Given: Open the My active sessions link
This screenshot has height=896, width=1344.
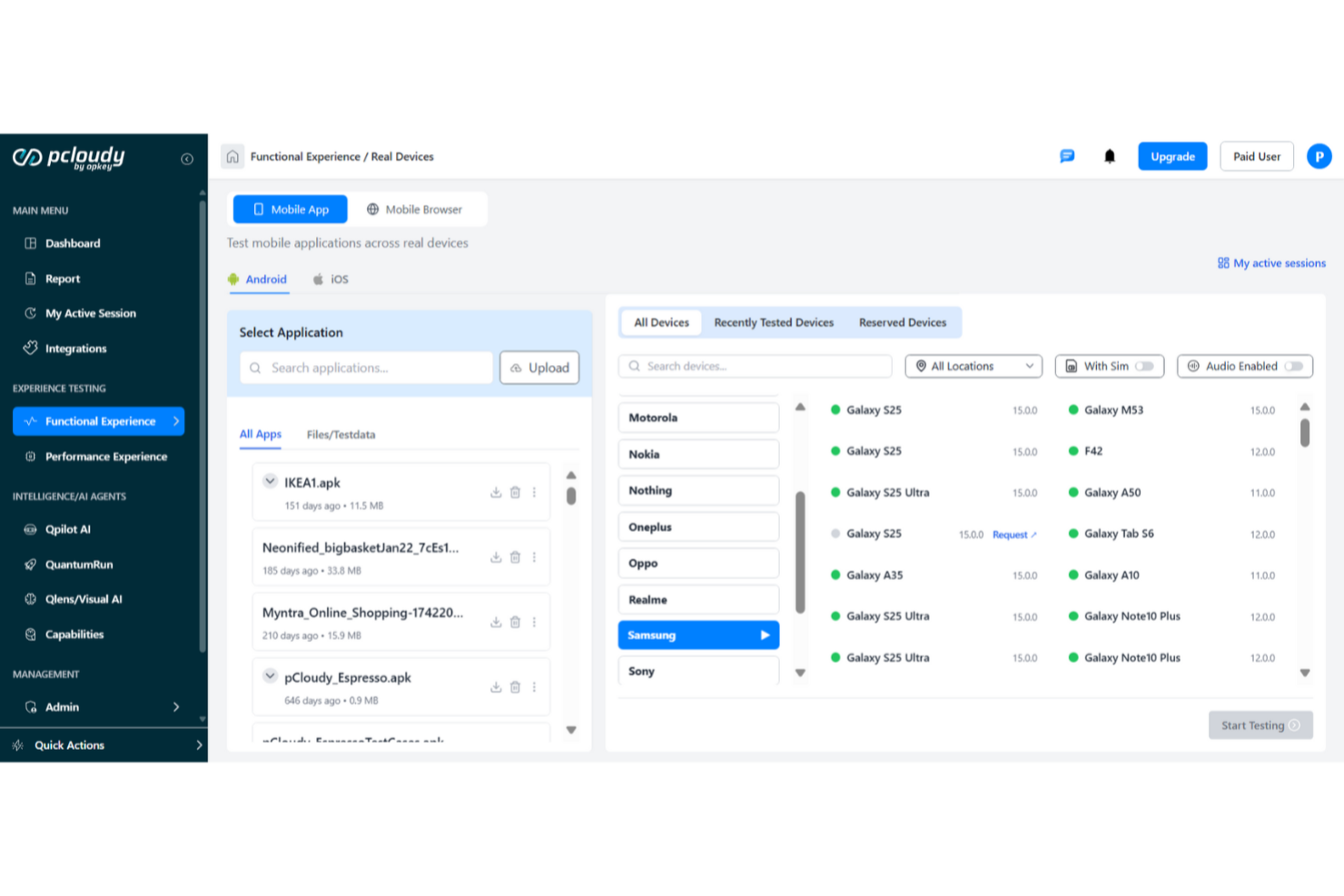Looking at the screenshot, I should point(1271,263).
